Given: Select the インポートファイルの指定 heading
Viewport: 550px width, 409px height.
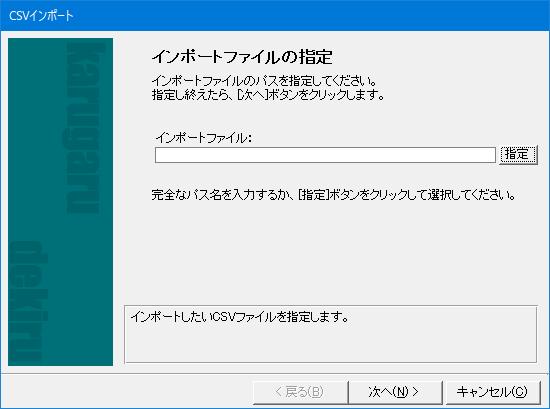Looking at the screenshot, I should pyautogui.click(x=242, y=56).
